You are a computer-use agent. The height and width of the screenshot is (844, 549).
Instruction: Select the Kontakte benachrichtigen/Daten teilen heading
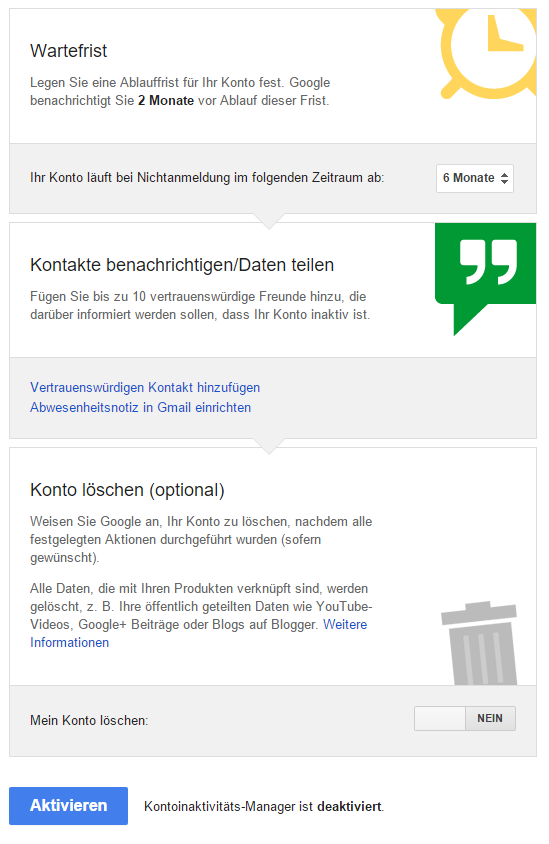[x=182, y=265]
